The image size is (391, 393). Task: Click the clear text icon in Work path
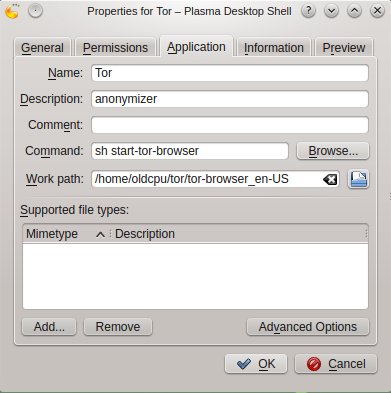pyautogui.click(x=330, y=180)
